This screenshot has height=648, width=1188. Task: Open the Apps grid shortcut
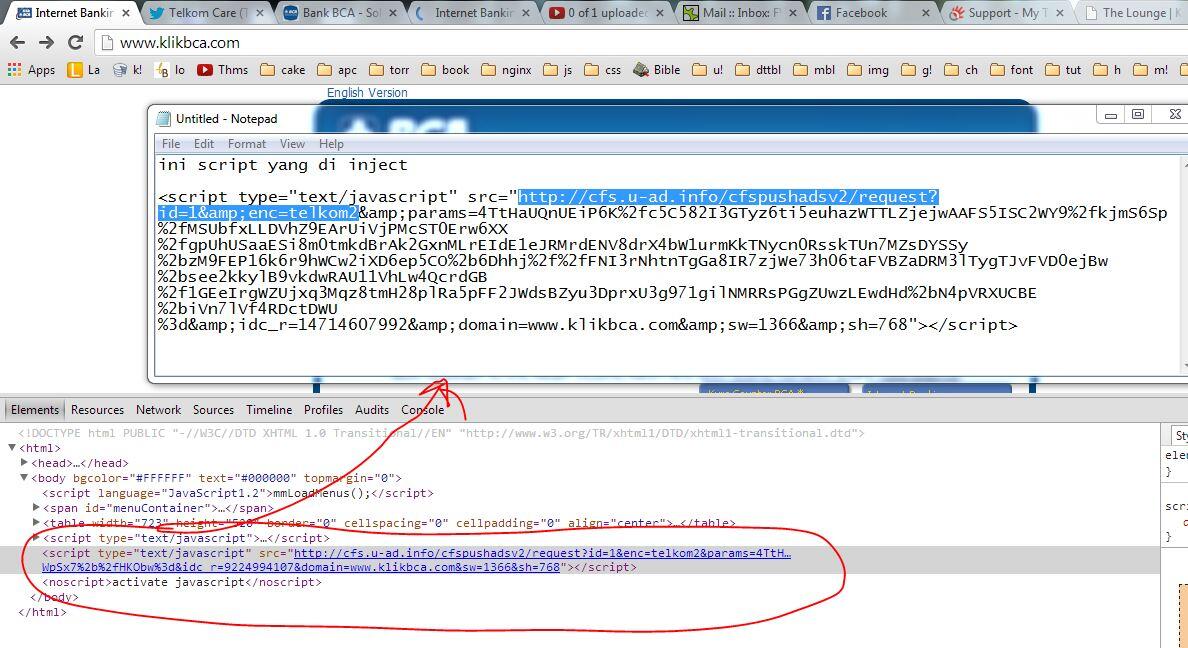point(31,70)
